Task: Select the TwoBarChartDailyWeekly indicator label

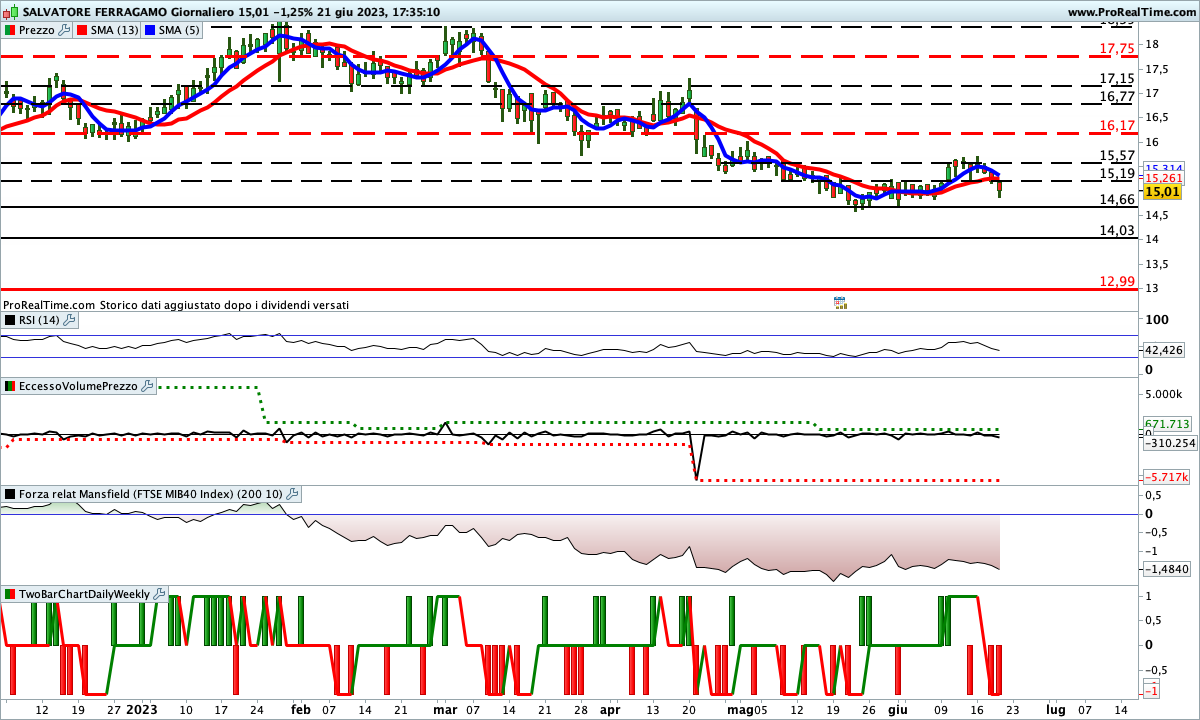Action: tap(85, 594)
